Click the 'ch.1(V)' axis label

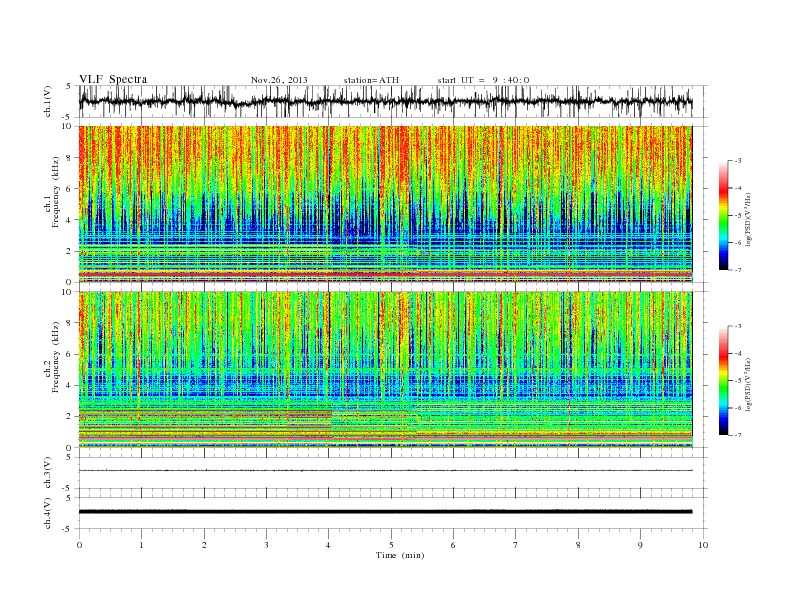(49, 103)
